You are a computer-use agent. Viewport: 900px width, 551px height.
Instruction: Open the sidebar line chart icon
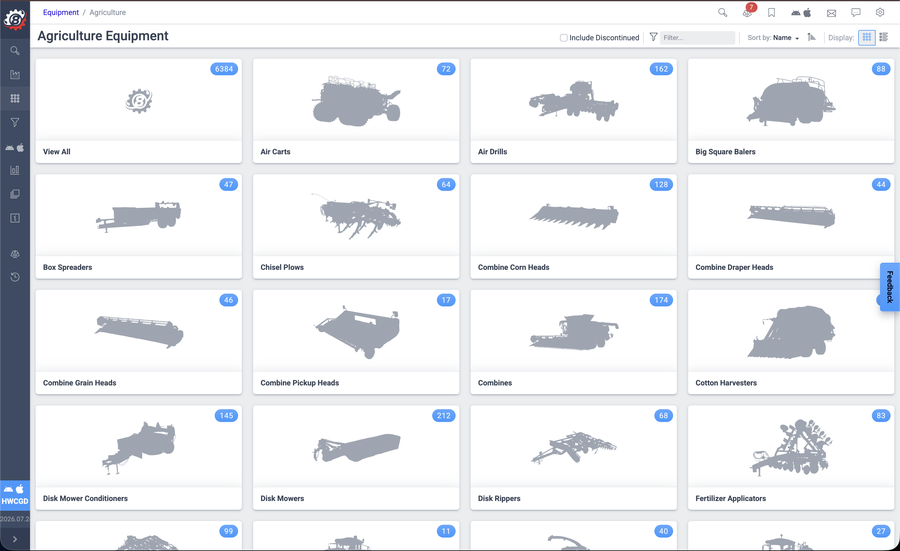(15, 75)
